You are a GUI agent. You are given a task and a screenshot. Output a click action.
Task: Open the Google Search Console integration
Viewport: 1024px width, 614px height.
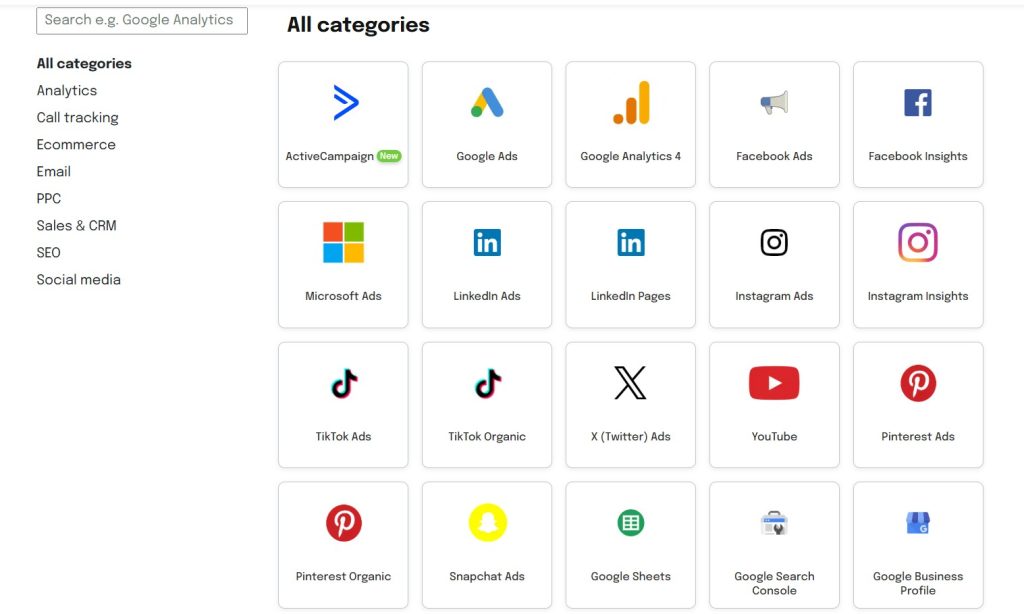(774, 543)
